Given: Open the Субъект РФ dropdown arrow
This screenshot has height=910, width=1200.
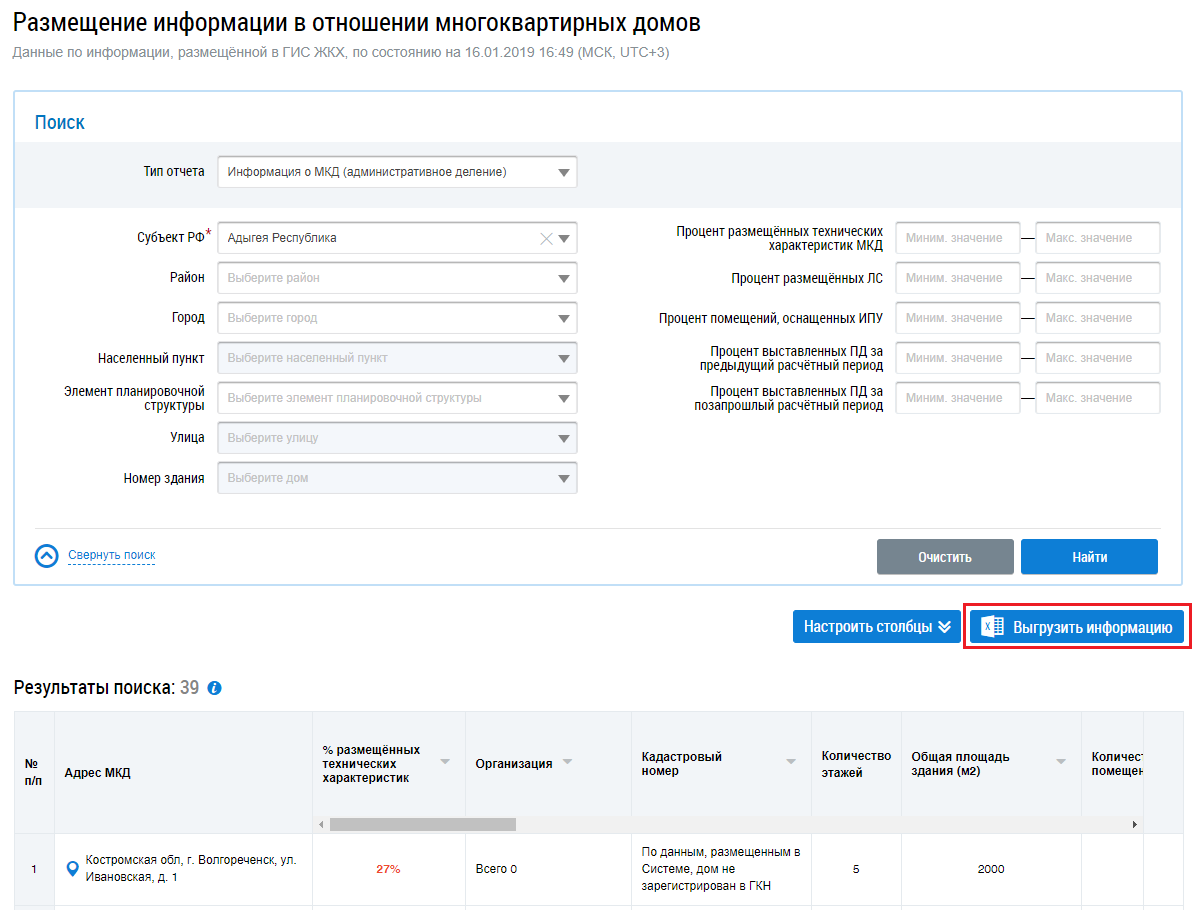Looking at the screenshot, I should click(x=565, y=238).
